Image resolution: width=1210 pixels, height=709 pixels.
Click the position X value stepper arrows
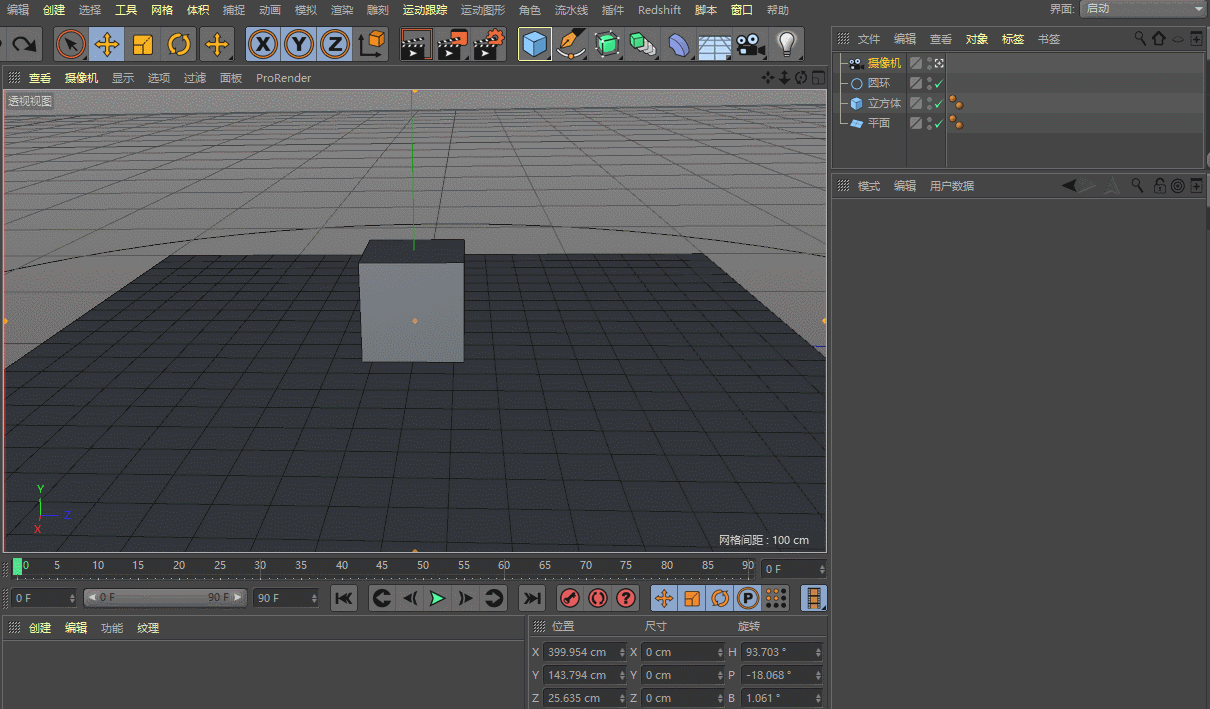click(623, 652)
